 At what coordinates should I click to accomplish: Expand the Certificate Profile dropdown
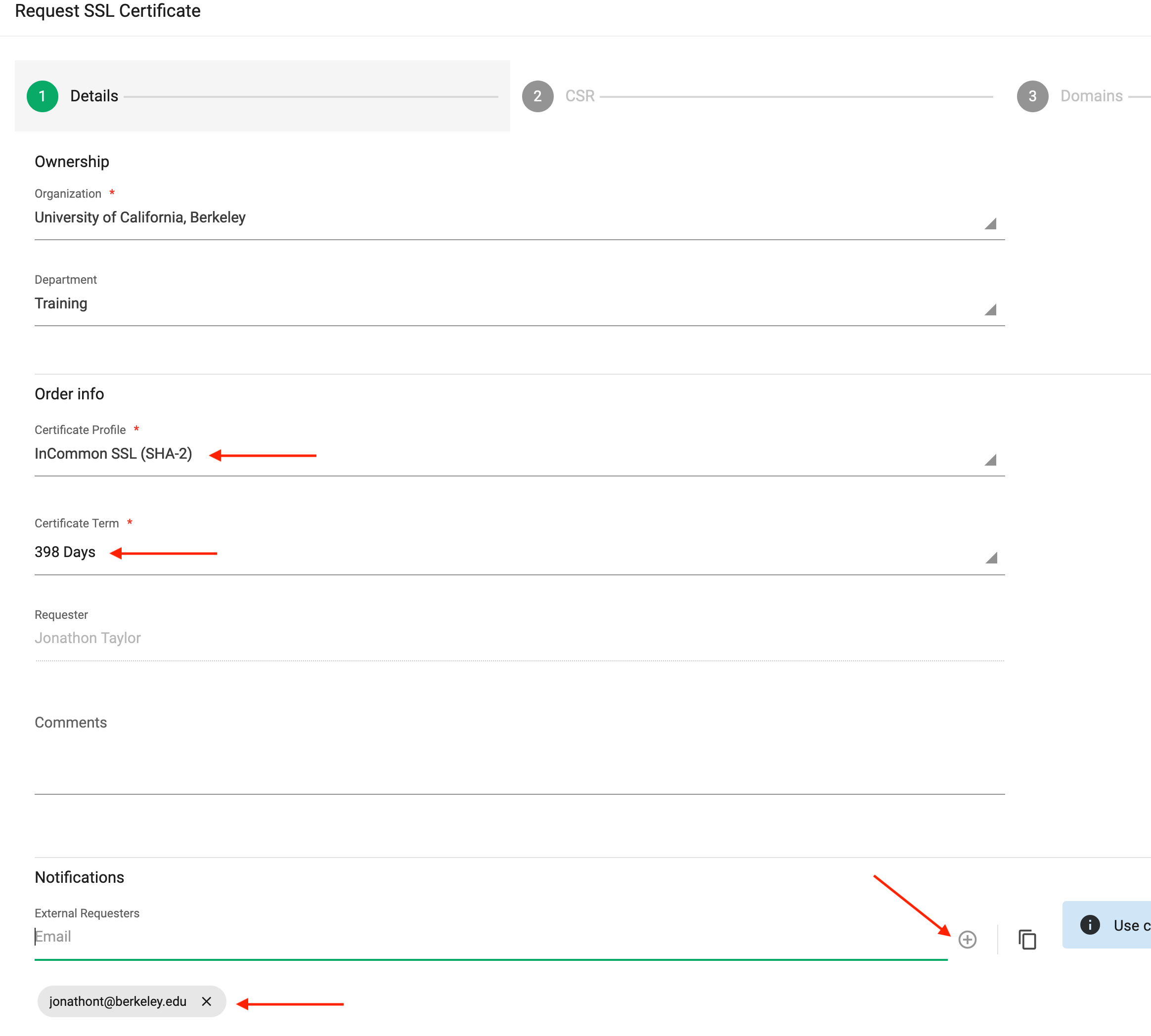992,459
